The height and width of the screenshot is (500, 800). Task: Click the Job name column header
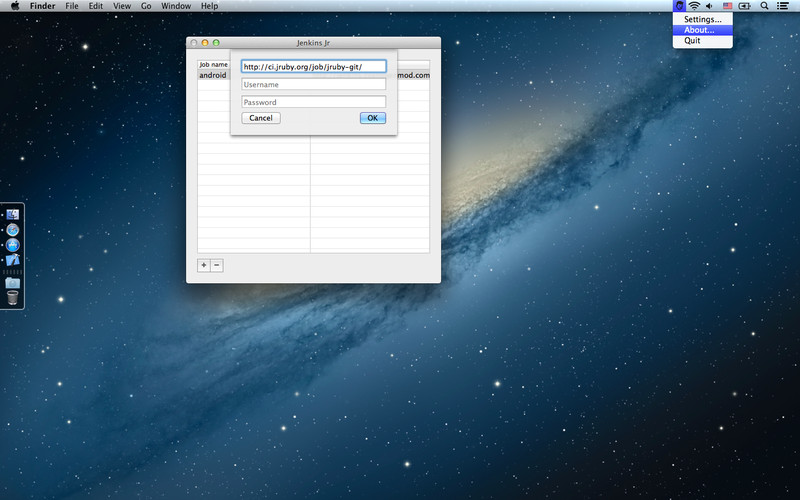click(x=214, y=65)
